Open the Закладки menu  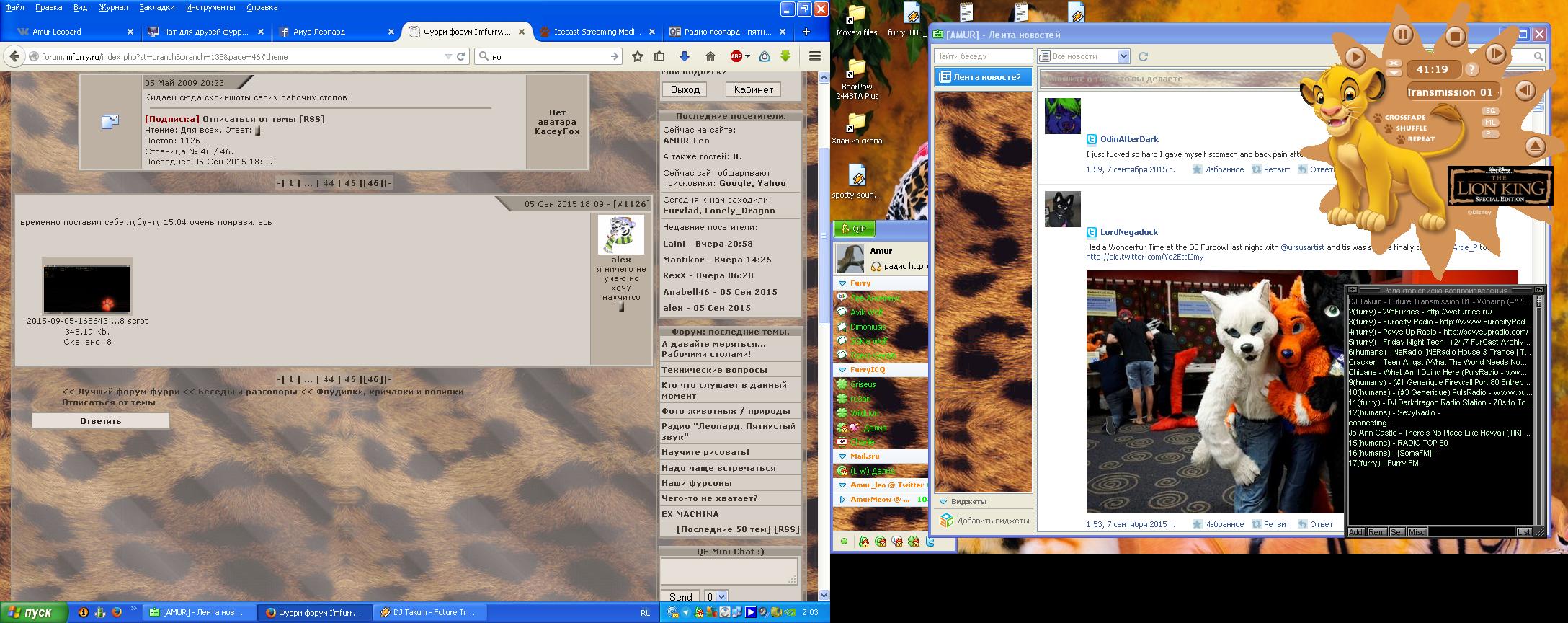coord(157,7)
